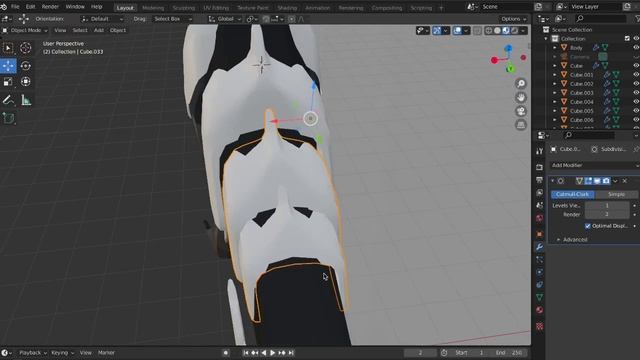Open the Material properties tab

[540, 310]
